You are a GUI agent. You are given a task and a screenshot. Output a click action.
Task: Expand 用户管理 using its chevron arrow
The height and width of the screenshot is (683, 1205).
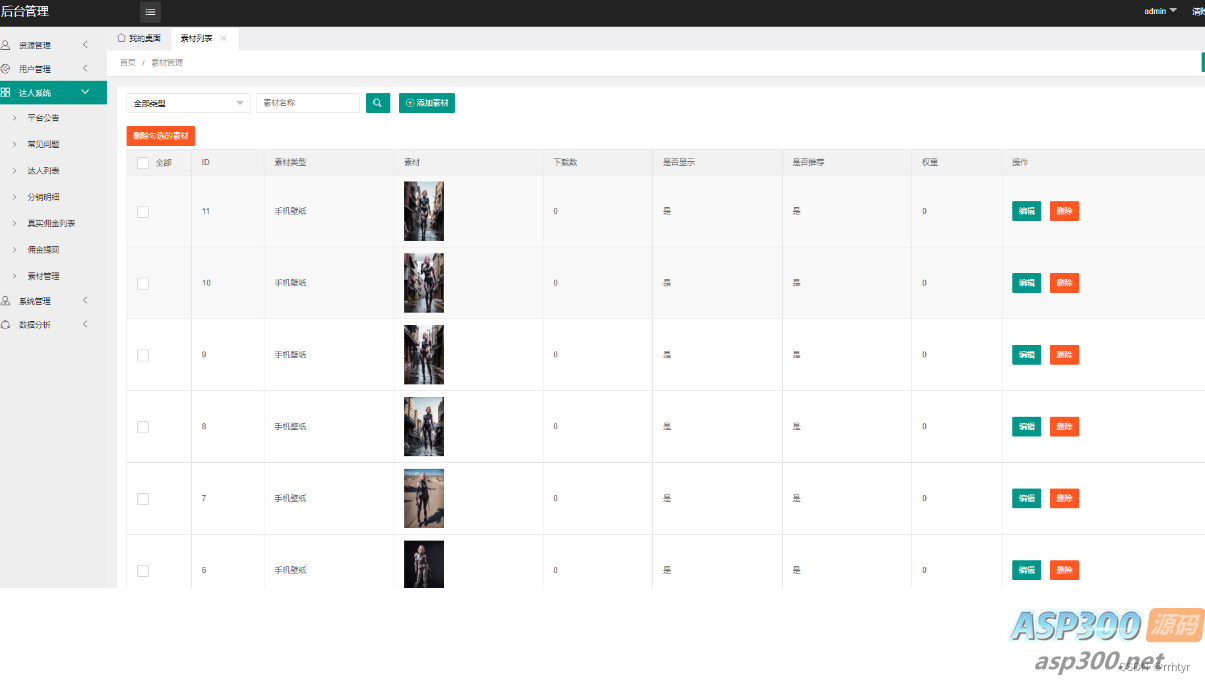[85, 69]
